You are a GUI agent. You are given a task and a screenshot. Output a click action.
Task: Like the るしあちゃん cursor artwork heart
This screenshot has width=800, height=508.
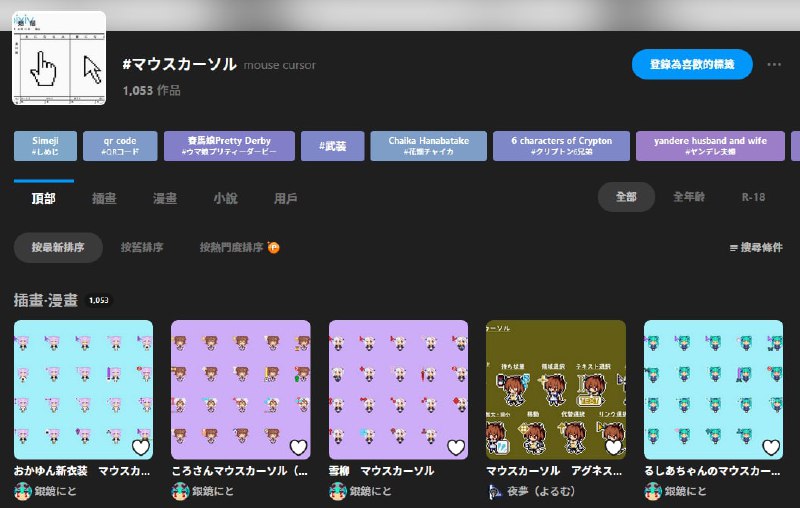tap(770, 447)
